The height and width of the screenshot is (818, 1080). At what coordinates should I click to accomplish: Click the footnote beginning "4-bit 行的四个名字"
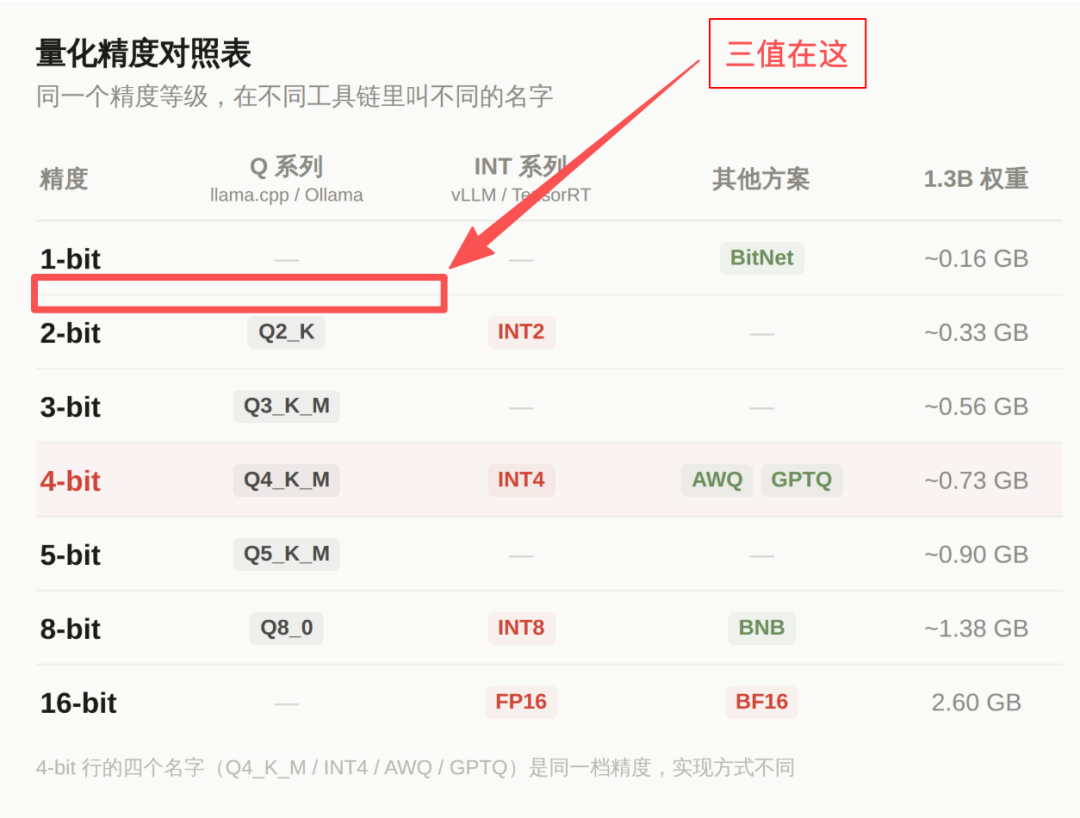click(x=415, y=767)
